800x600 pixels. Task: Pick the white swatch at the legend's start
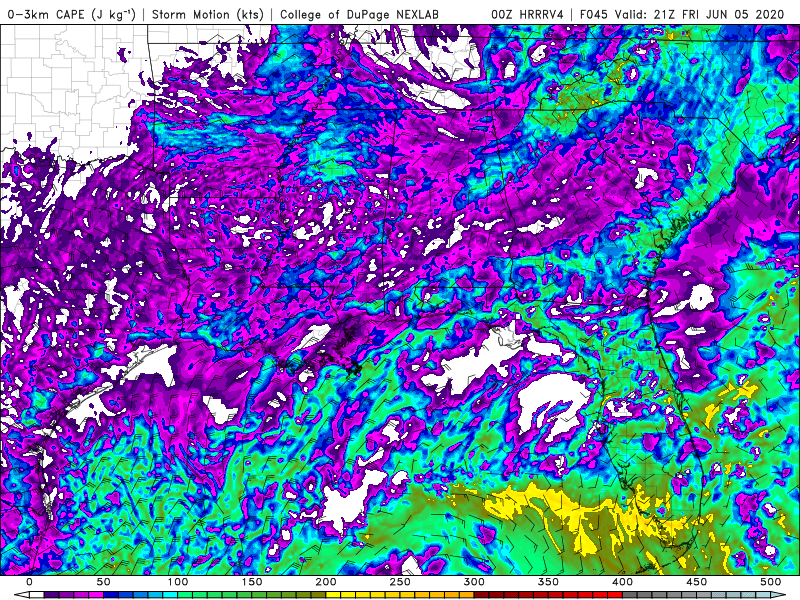[x=37, y=594]
